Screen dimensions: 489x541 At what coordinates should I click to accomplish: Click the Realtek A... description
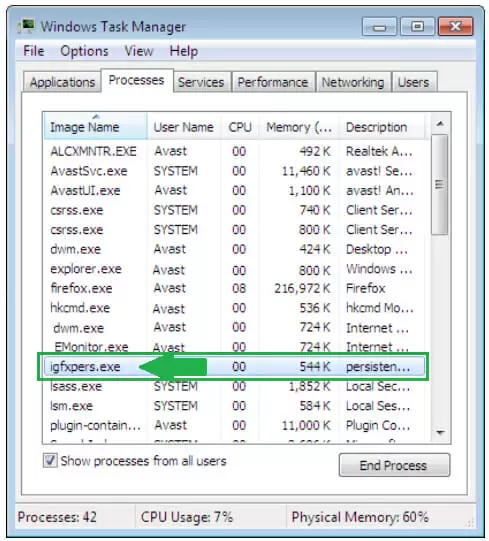click(379, 151)
